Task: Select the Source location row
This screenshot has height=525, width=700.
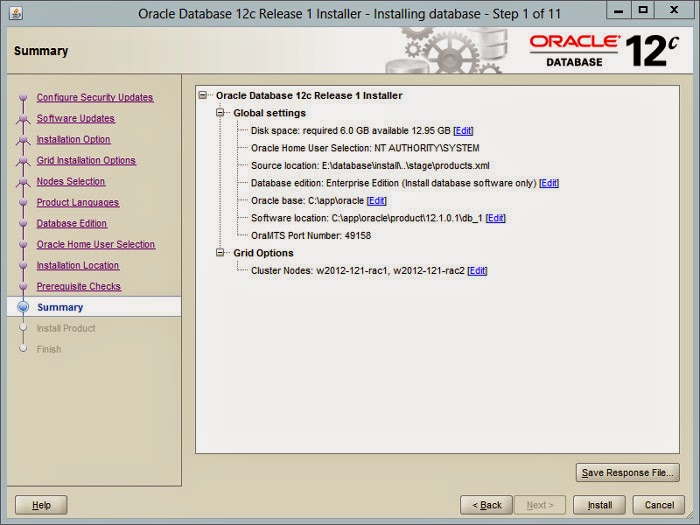Action: pyautogui.click(x=370, y=166)
